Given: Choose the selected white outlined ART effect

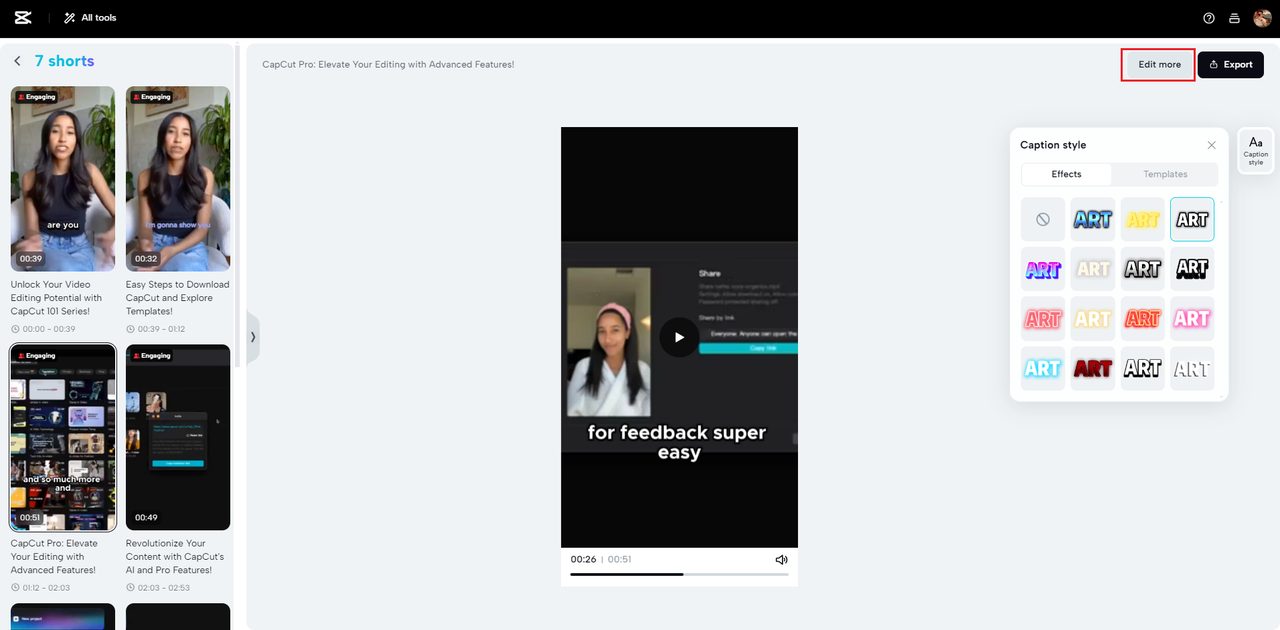Looking at the screenshot, I should (1192, 219).
